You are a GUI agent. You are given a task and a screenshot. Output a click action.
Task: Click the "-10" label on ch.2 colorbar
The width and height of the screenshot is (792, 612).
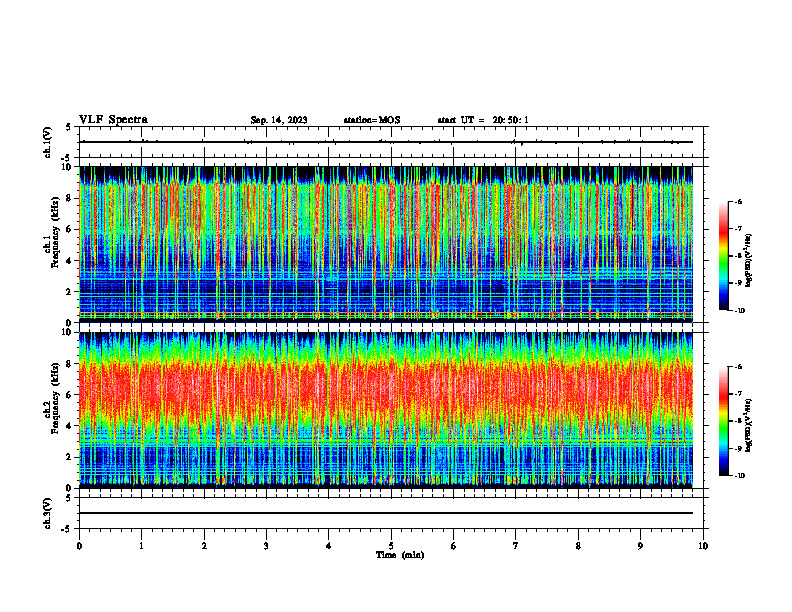tap(739, 476)
